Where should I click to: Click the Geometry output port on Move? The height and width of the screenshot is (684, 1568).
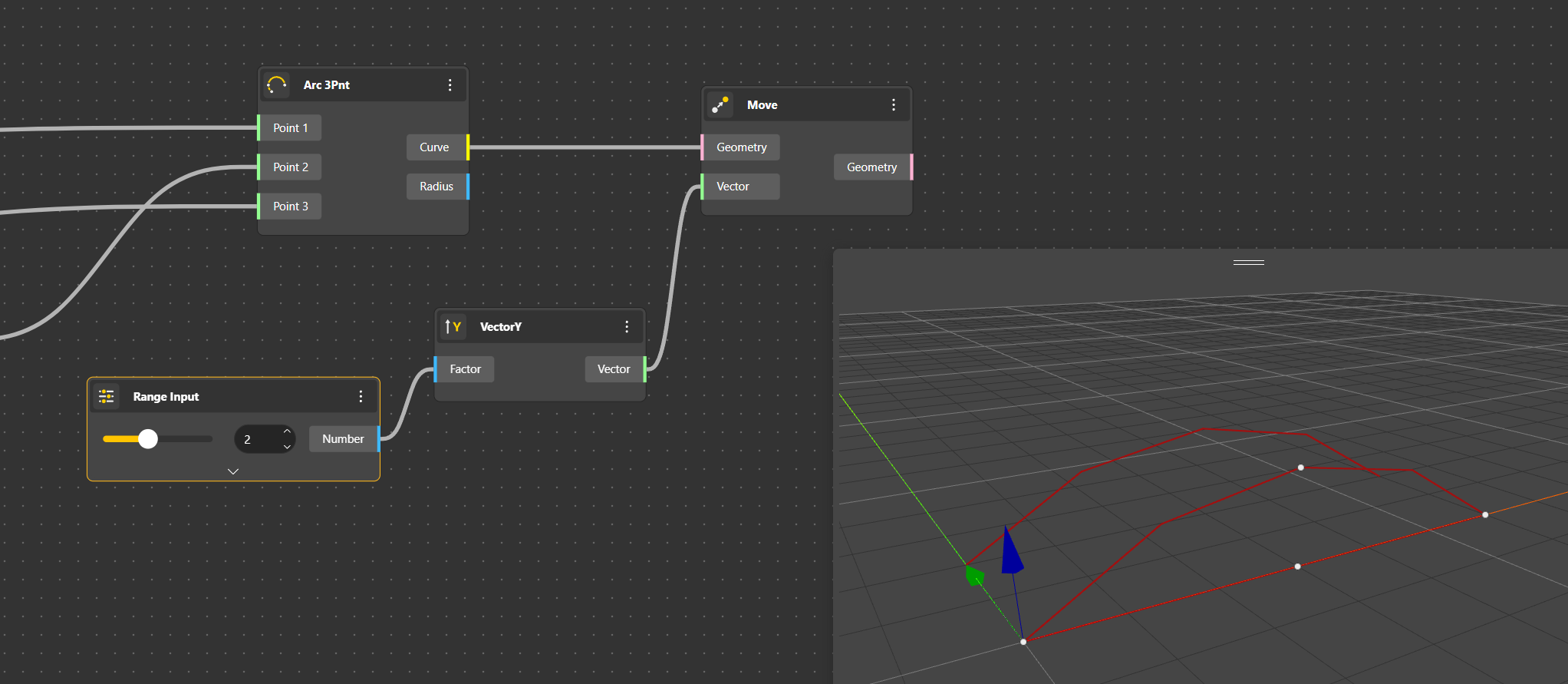(873, 167)
